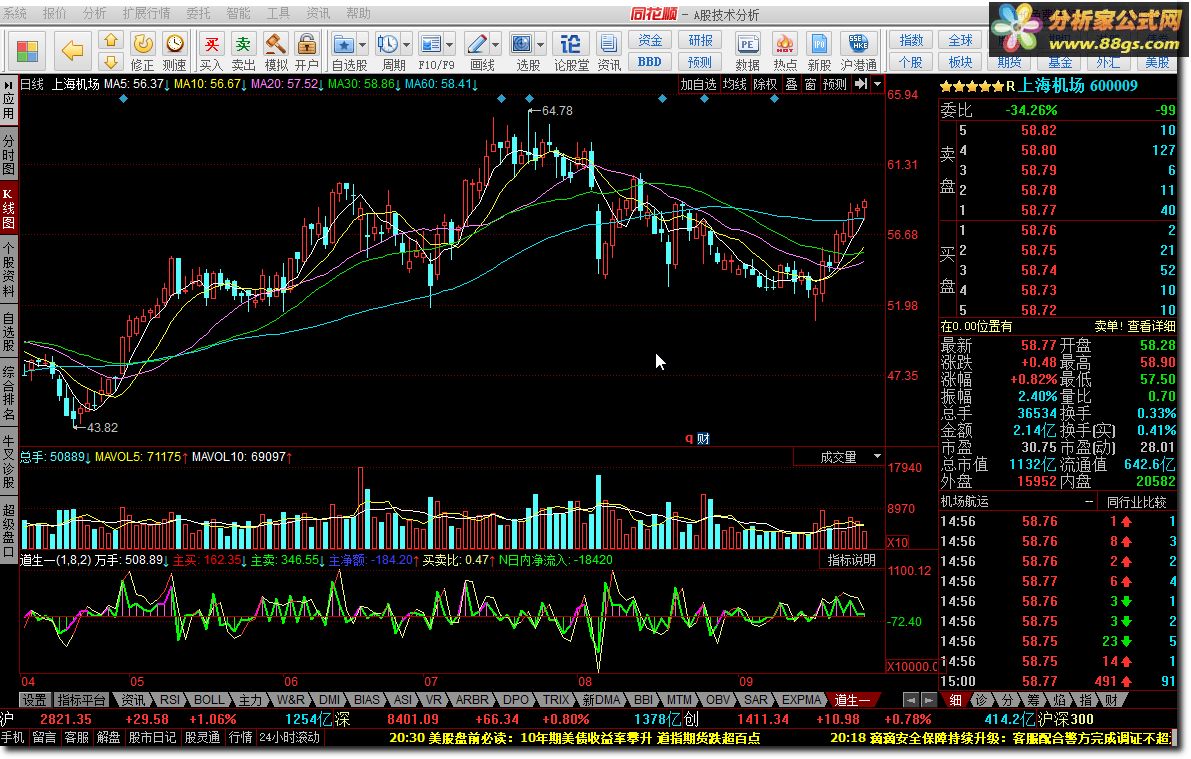
Task: Click the arrow-to-bar icon beside 预测
Action: (x=861, y=84)
